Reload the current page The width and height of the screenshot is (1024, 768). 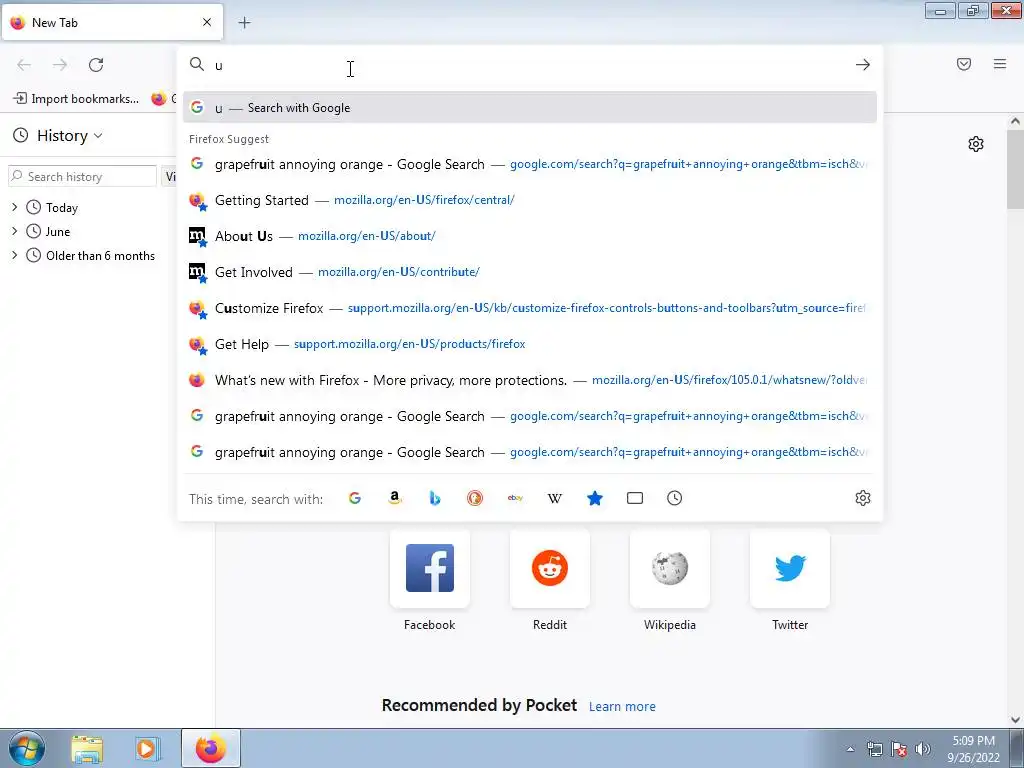96,65
